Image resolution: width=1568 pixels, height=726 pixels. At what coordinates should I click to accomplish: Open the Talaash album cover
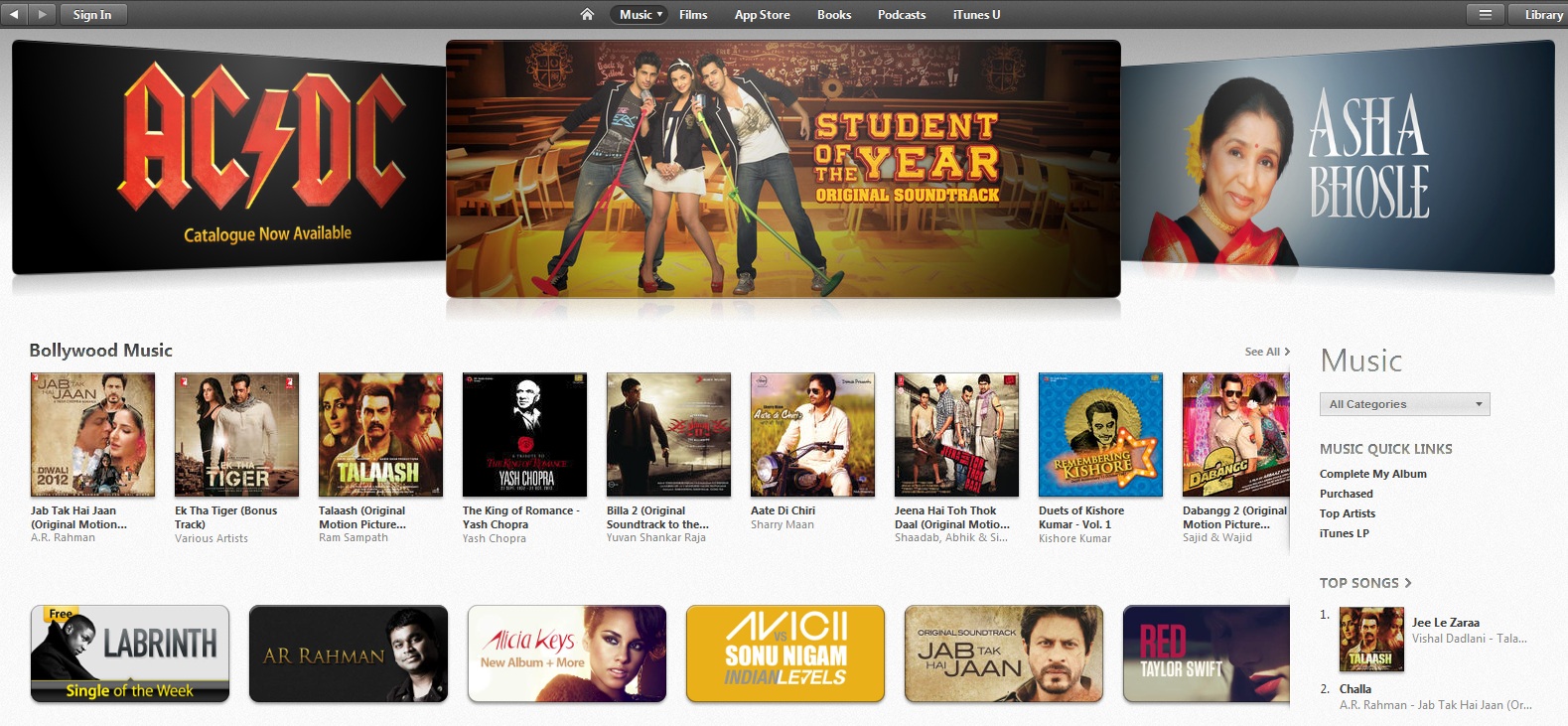pos(380,435)
